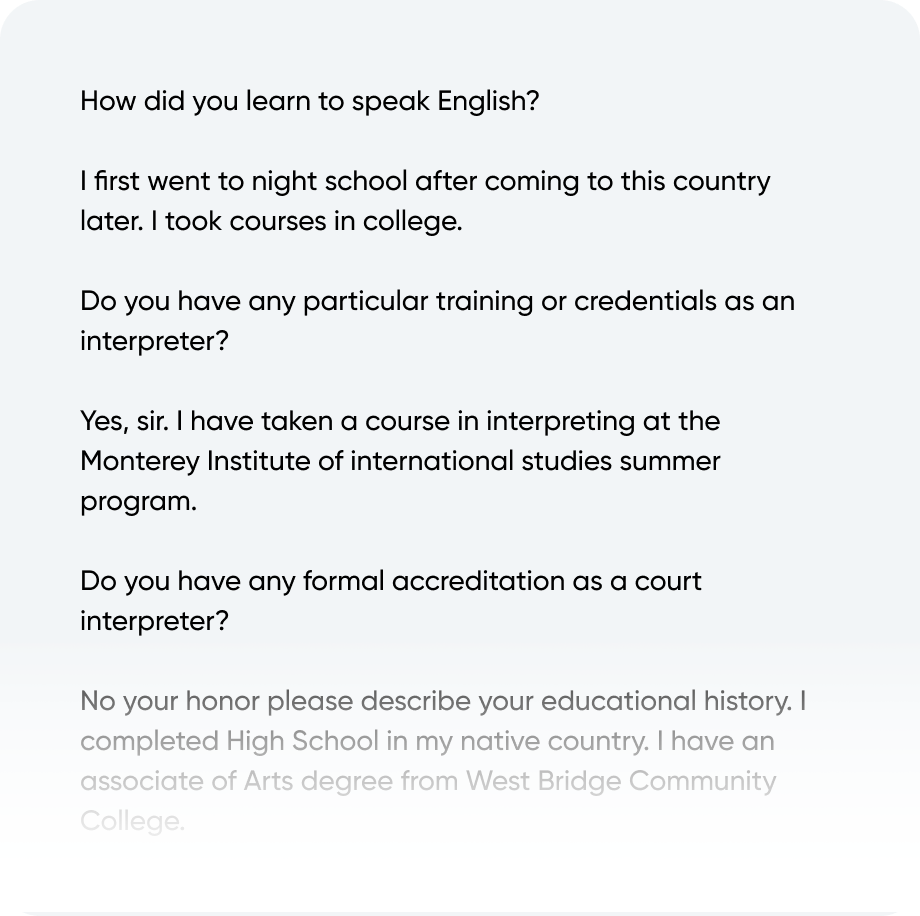Click the word 'credentials' in the question
The image size is (920, 916).
(x=645, y=302)
